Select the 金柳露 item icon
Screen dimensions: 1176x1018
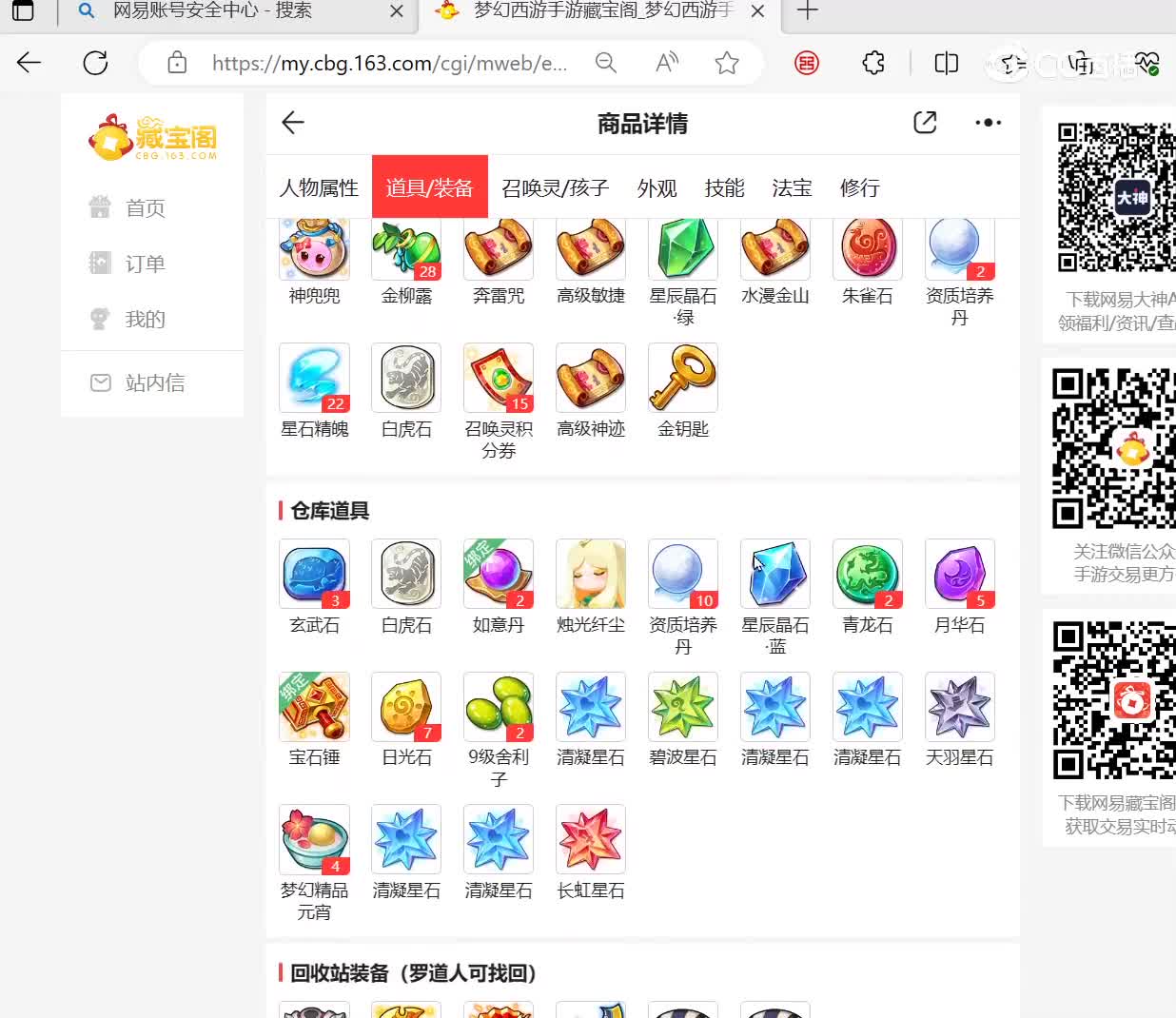pyautogui.click(x=406, y=249)
